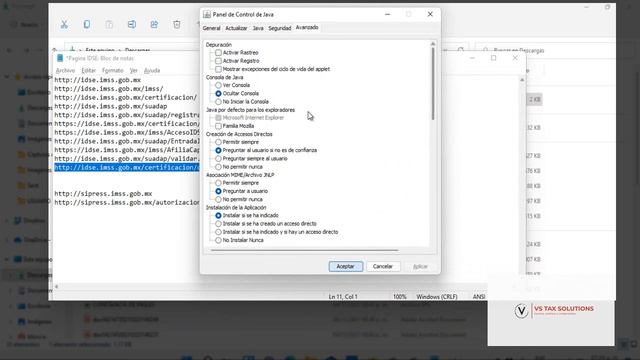The width and height of the screenshot is (640, 360).
Task: Switch to the Seguridad tab
Action: pyautogui.click(x=280, y=28)
